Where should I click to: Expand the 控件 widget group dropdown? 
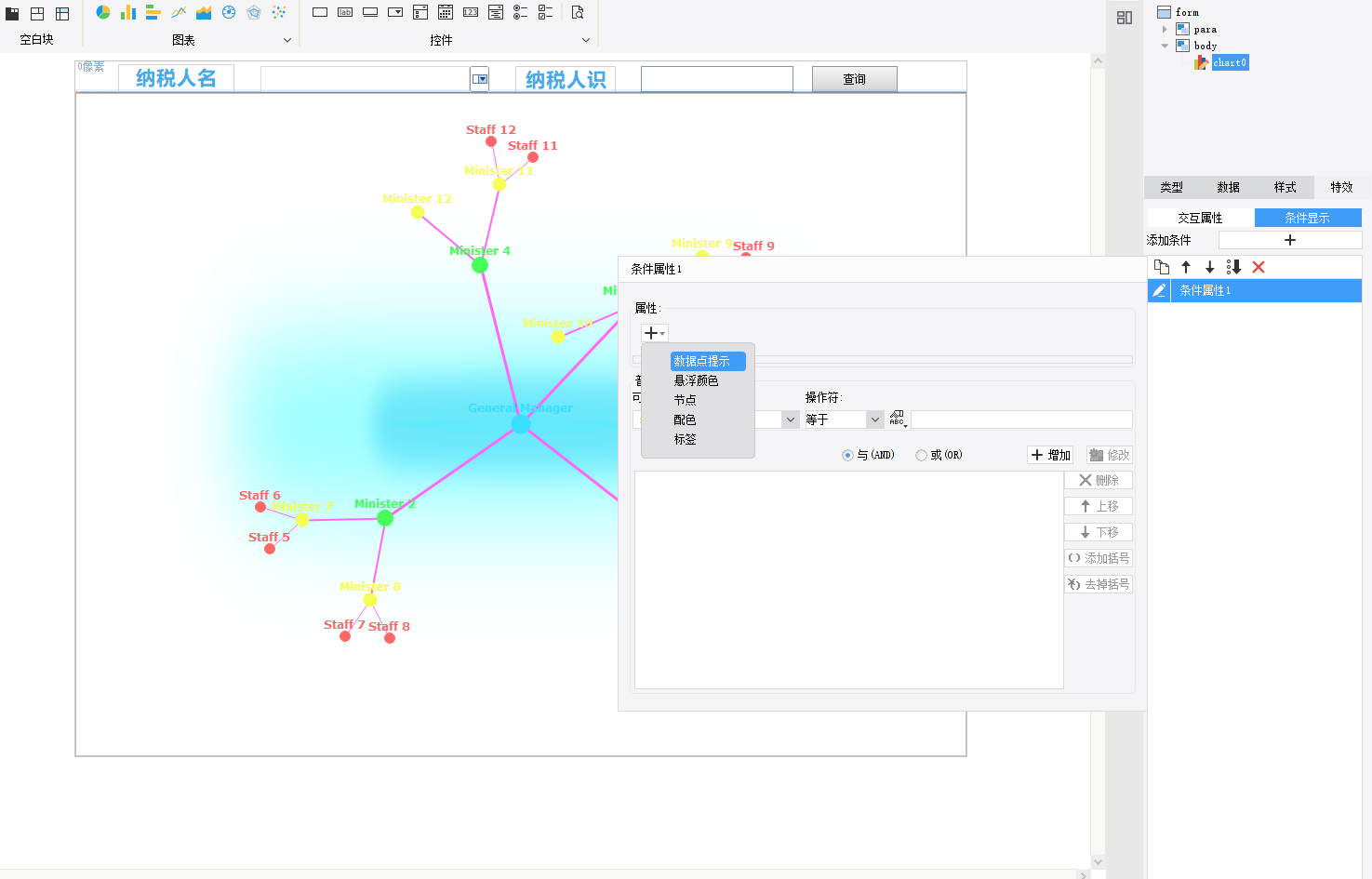(x=586, y=40)
